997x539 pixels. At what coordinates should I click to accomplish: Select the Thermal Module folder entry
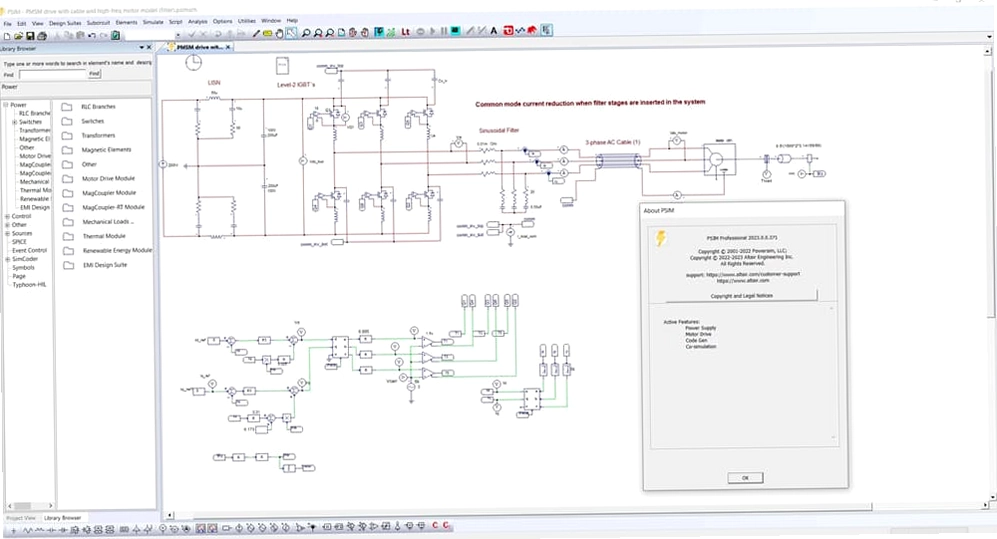point(104,236)
